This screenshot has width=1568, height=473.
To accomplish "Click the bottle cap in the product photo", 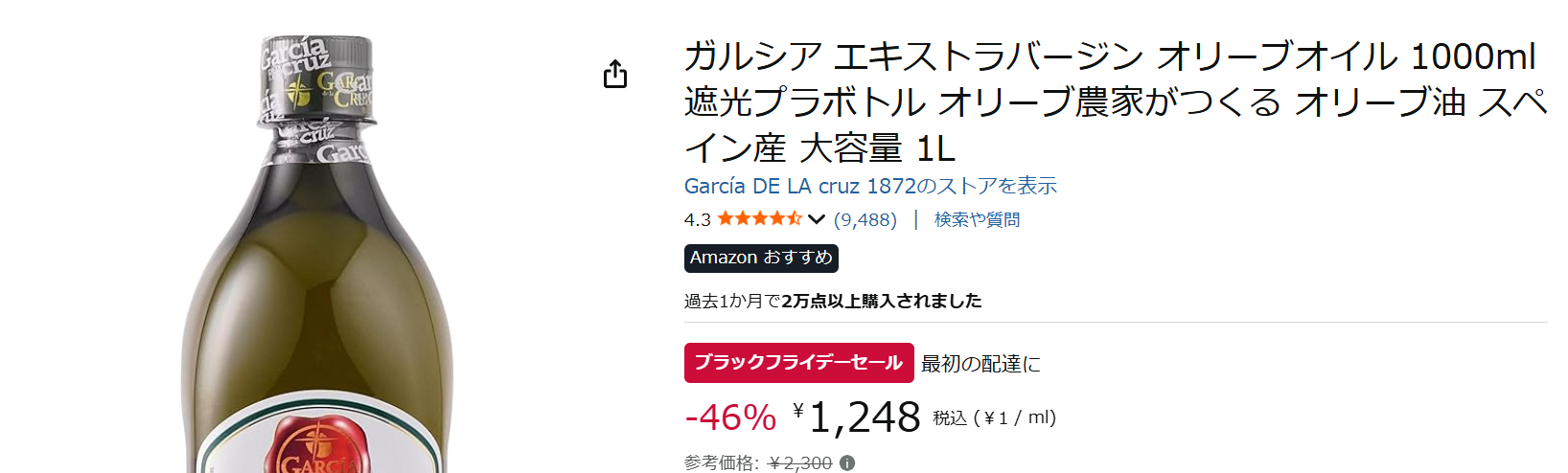I will (x=316, y=81).
